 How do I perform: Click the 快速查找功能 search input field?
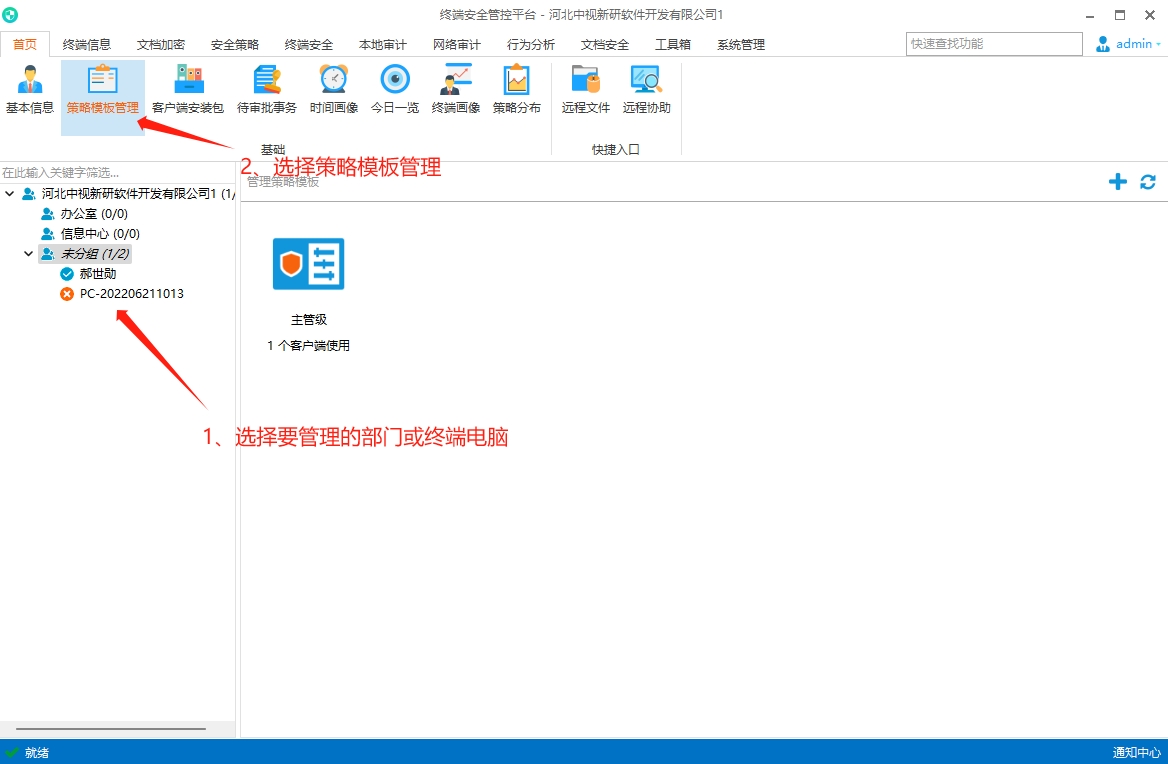(993, 43)
